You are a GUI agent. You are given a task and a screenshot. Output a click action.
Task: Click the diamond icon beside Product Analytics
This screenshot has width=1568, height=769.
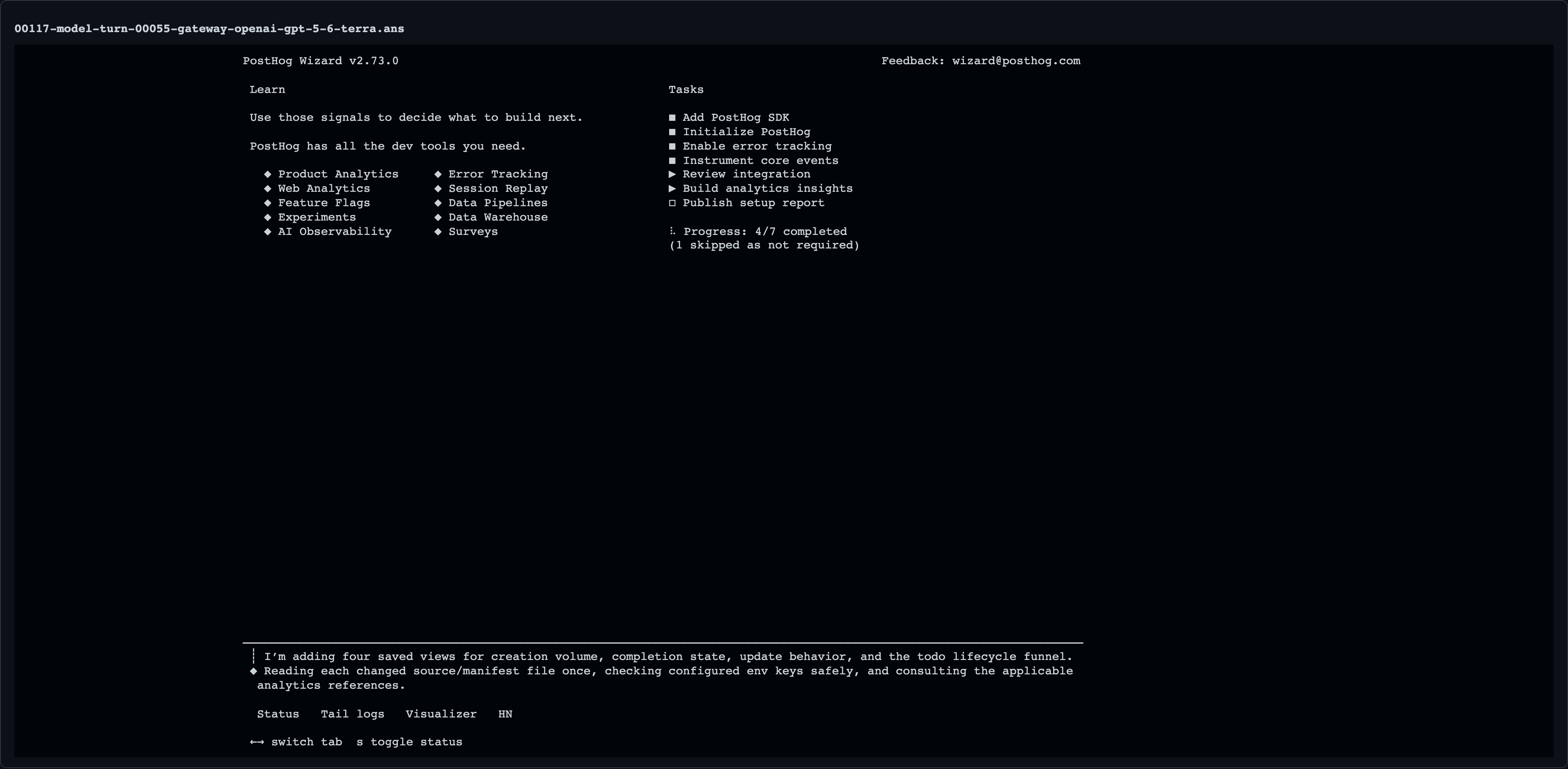(x=267, y=174)
